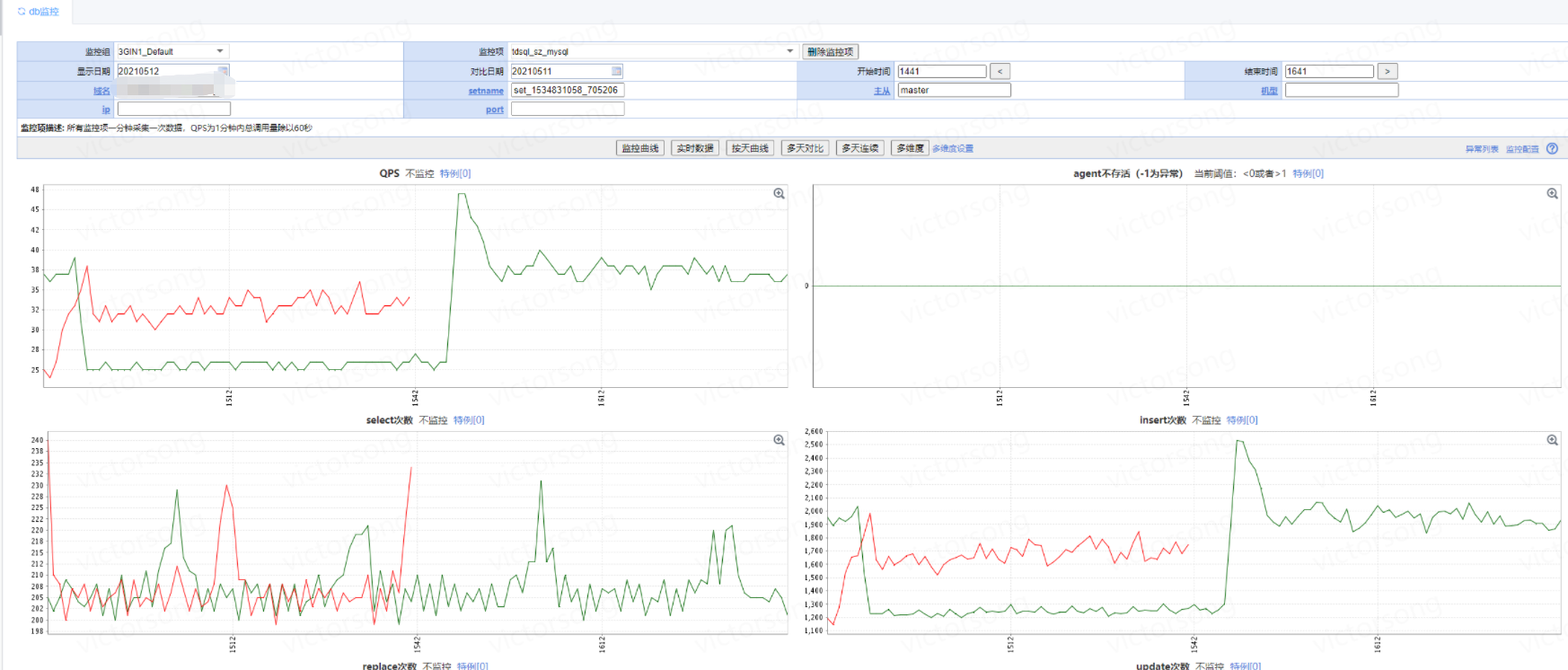Expand the 监控组 3GIN1_Default dropdown
Image resolution: width=1568 pixels, height=670 pixels.
220,51
